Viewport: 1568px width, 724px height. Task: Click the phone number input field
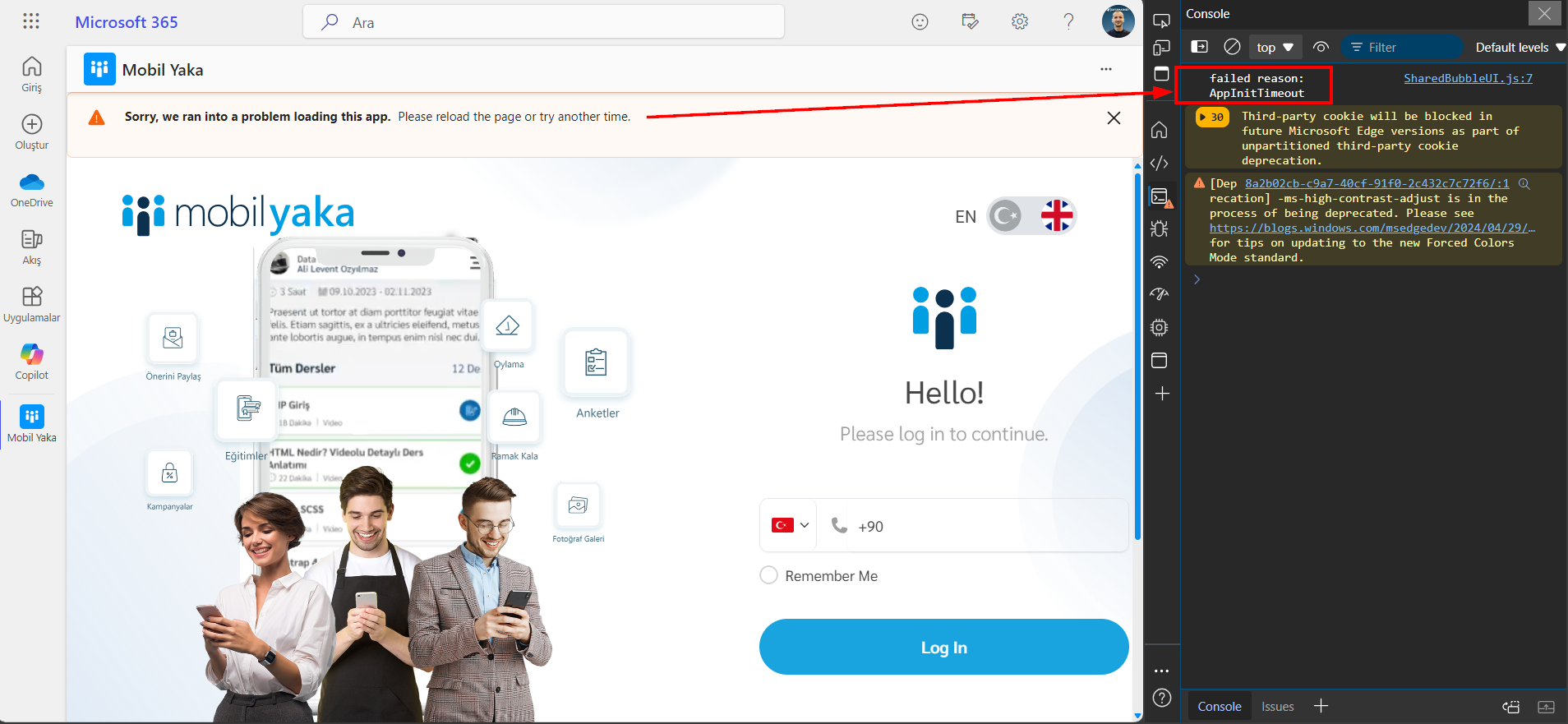pos(973,526)
